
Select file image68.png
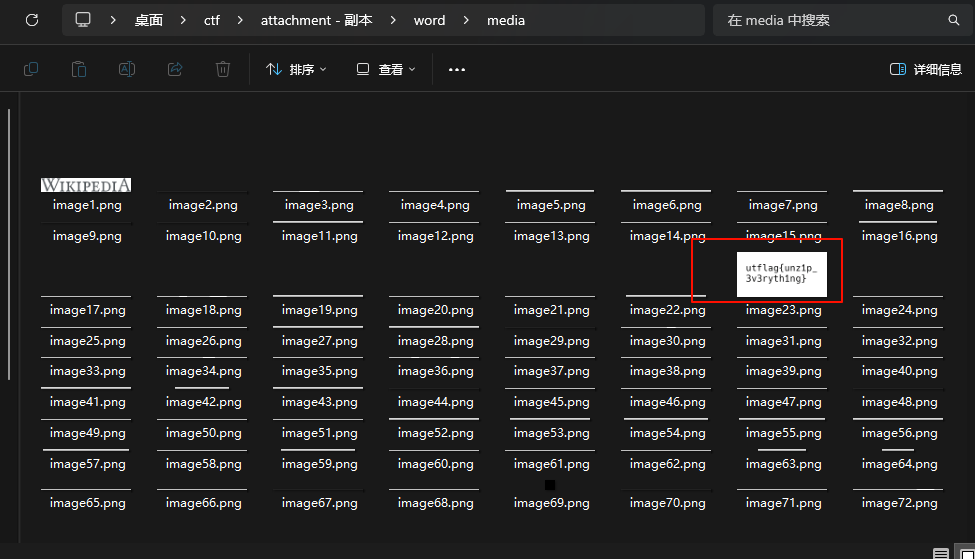click(435, 503)
